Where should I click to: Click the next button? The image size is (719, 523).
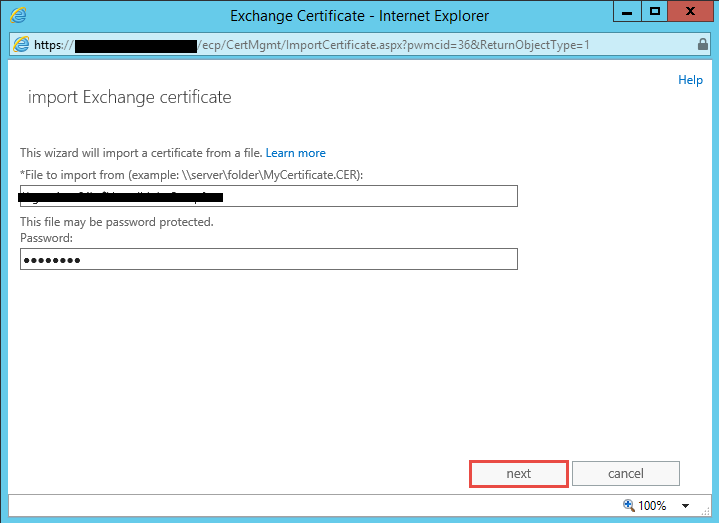pos(519,473)
